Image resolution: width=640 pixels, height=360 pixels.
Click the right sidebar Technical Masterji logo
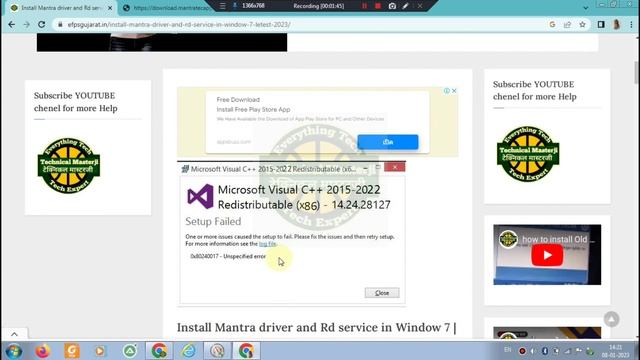pyautogui.click(x=528, y=154)
